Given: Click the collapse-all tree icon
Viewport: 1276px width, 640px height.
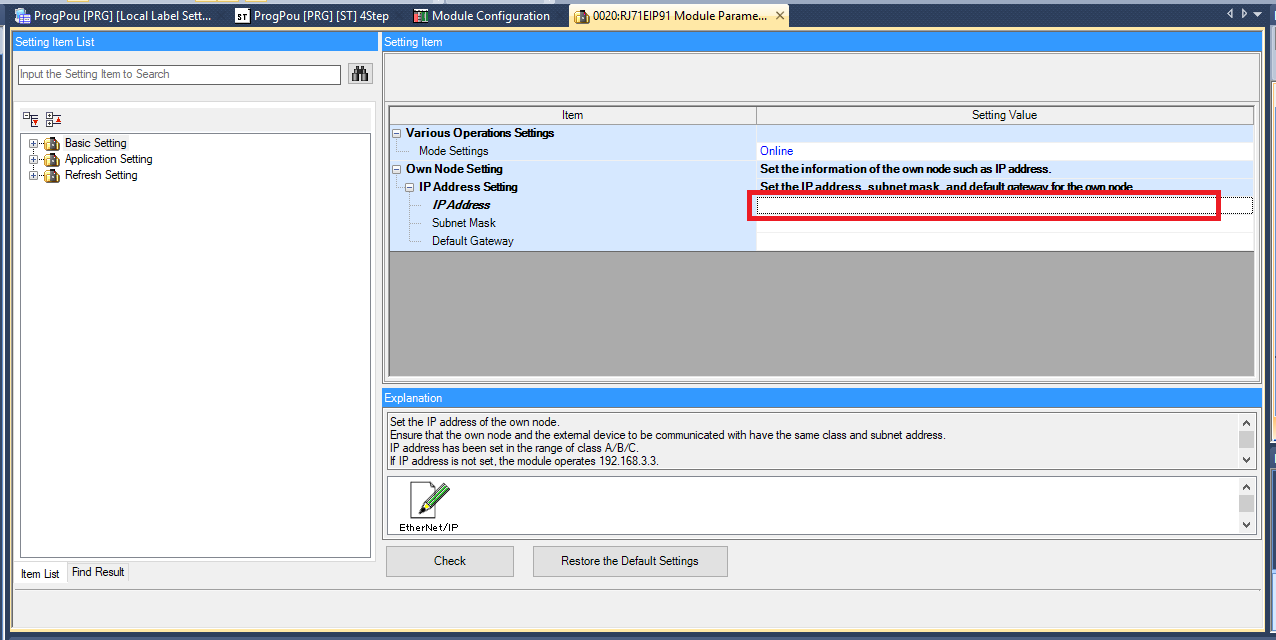Looking at the screenshot, I should coord(53,119).
